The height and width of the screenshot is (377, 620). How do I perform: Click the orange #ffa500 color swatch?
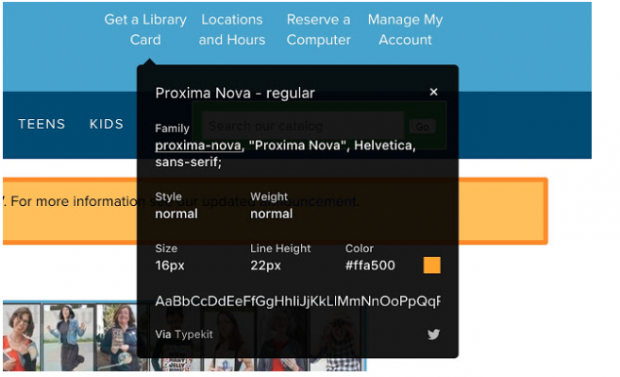pos(432,265)
